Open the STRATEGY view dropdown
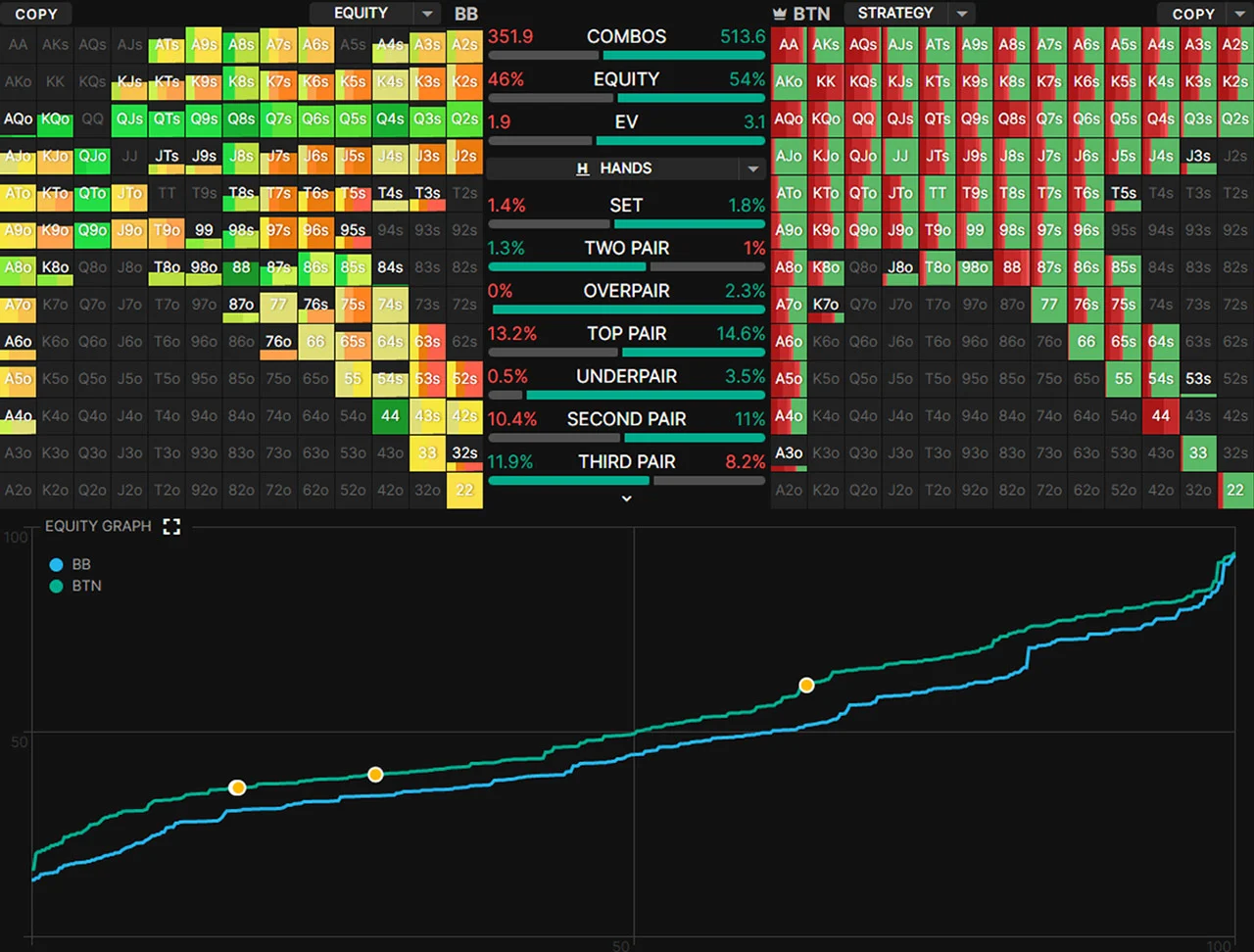Viewport: 1254px width, 952px height. (961, 13)
